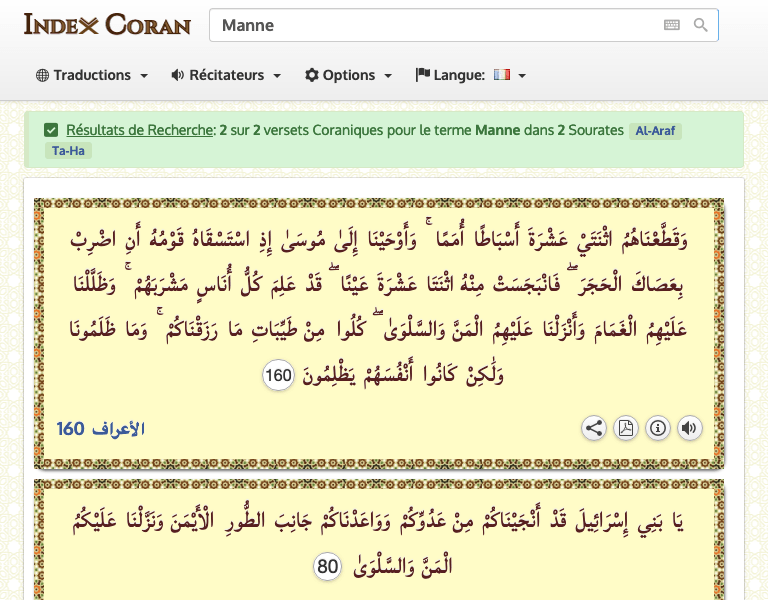This screenshot has height=600, width=768.
Task: Share verse Al-Araf 160
Action: (x=594, y=429)
